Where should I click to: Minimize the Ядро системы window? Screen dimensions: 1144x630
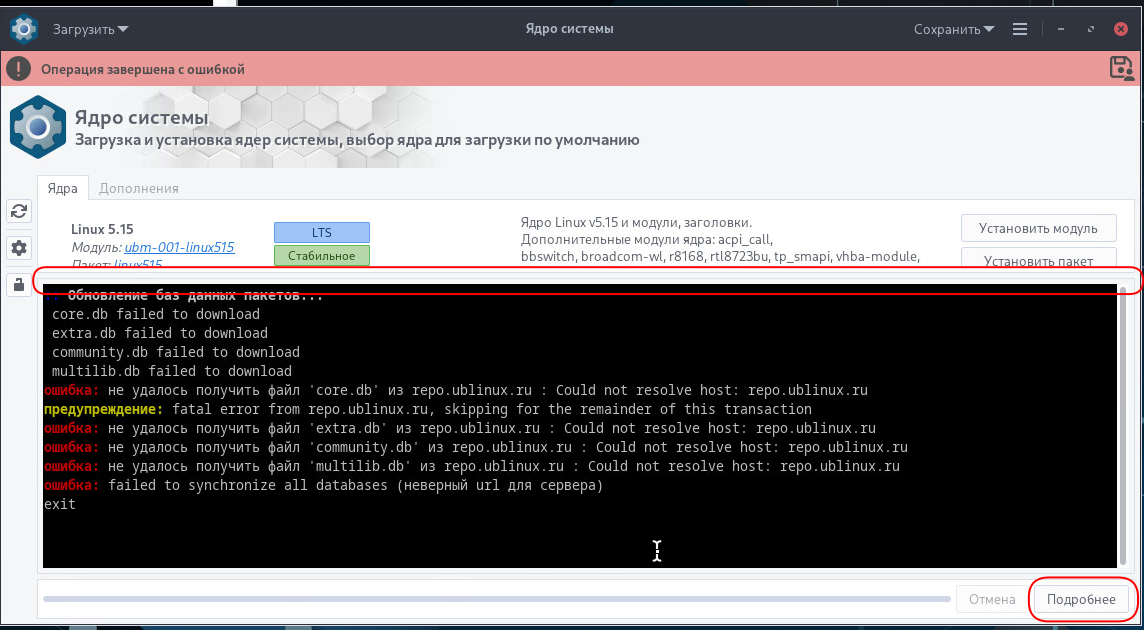point(1061,29)
